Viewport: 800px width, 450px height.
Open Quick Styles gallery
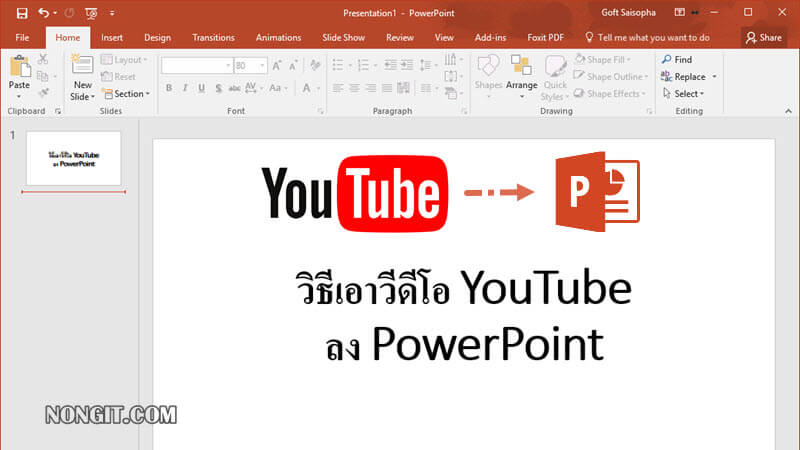pos(555,78)
